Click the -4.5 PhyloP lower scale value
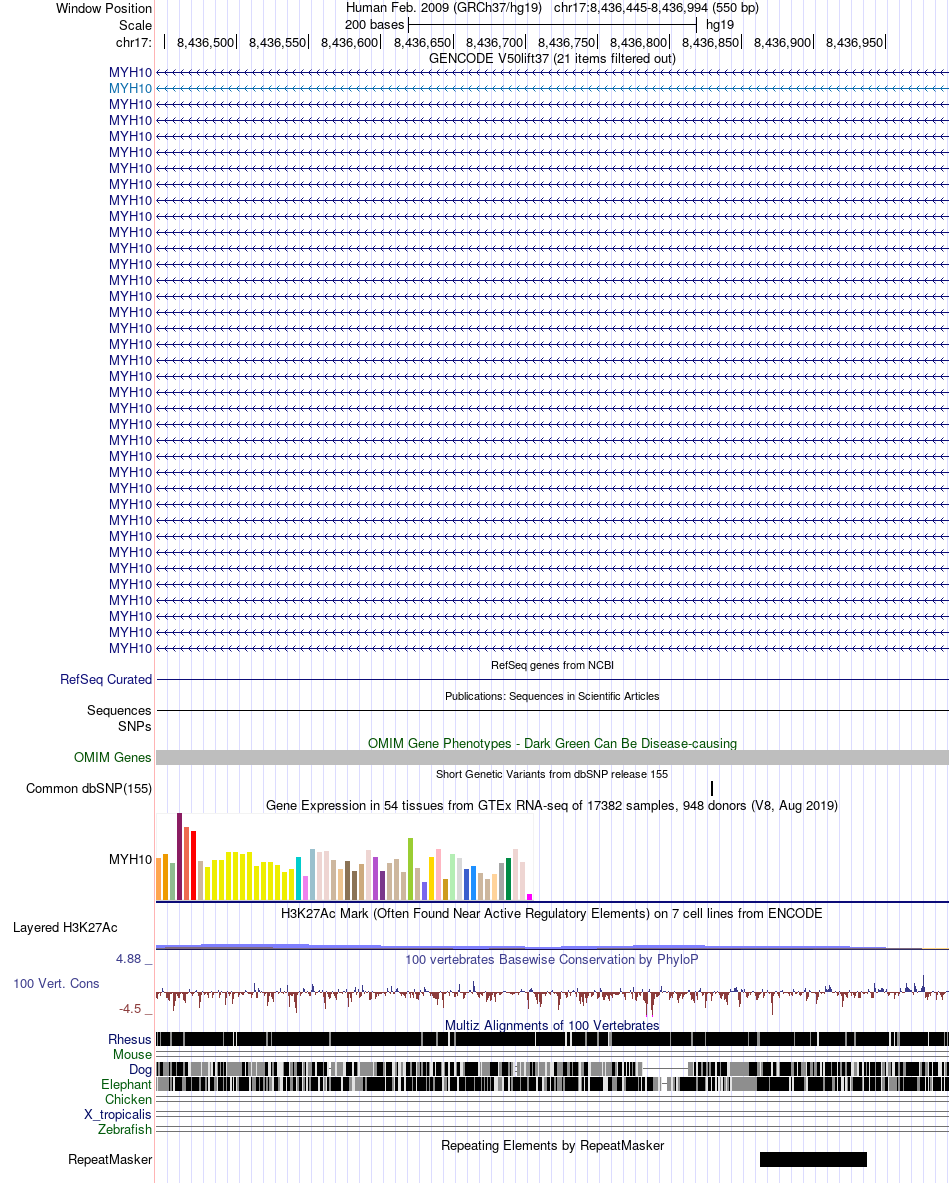Viewport: 950px width, 1183px height. (130, 1009)
